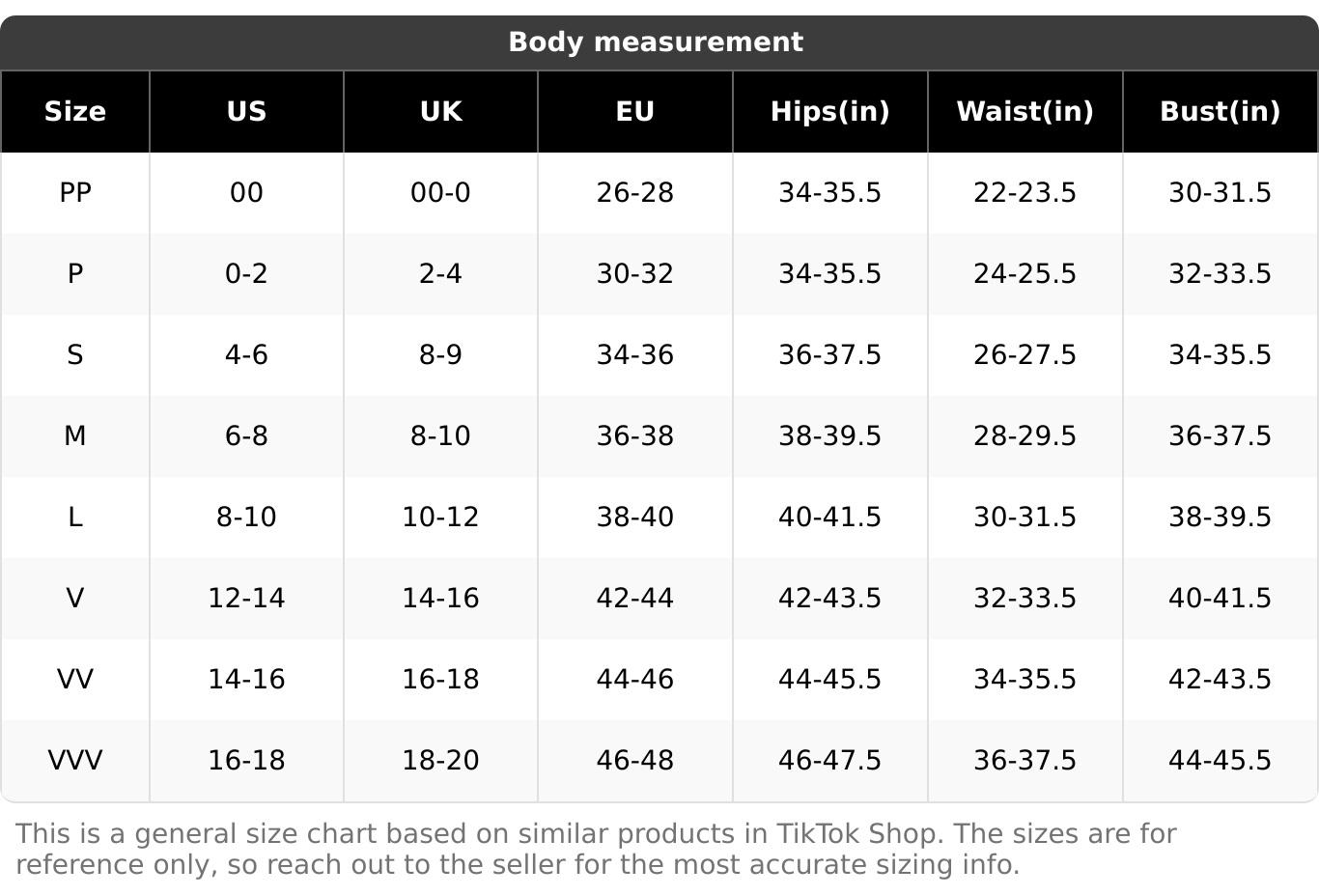Select waist value 22-23.5
The width and height of the screenshot is (1319, 896).
click(x=1024, y=193)
